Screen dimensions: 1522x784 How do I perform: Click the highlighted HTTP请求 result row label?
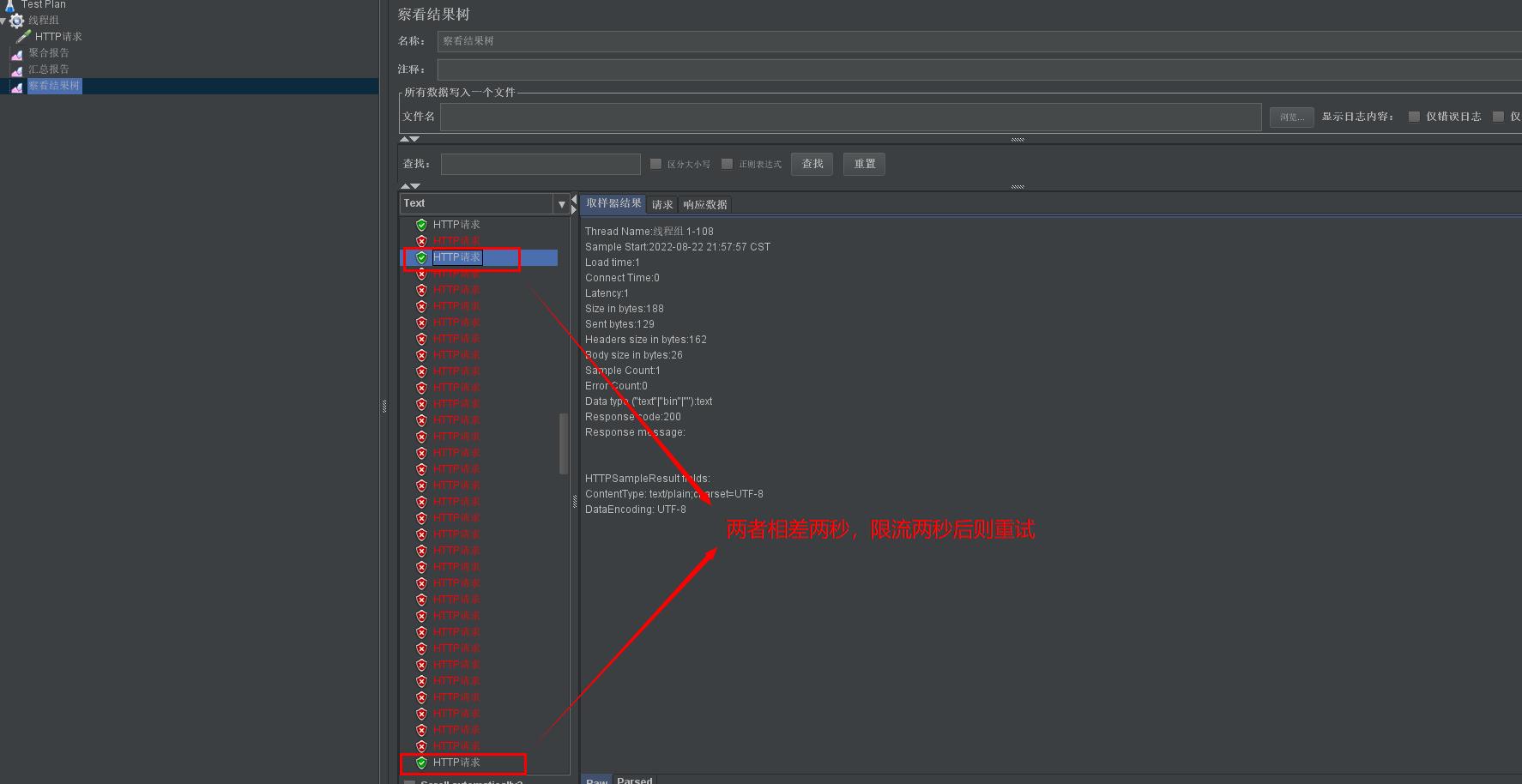[457, 257]
